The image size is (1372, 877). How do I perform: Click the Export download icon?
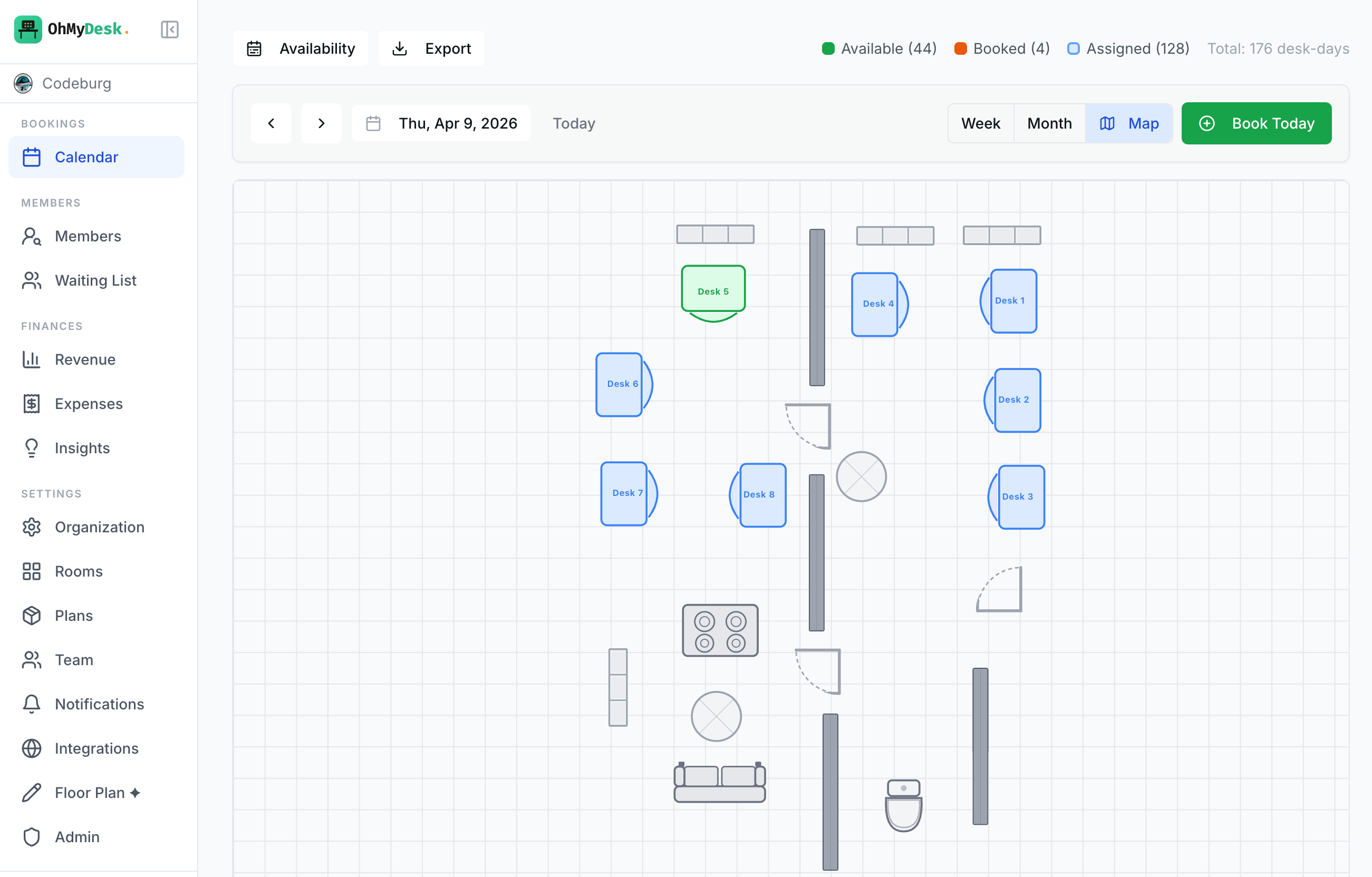399,48
